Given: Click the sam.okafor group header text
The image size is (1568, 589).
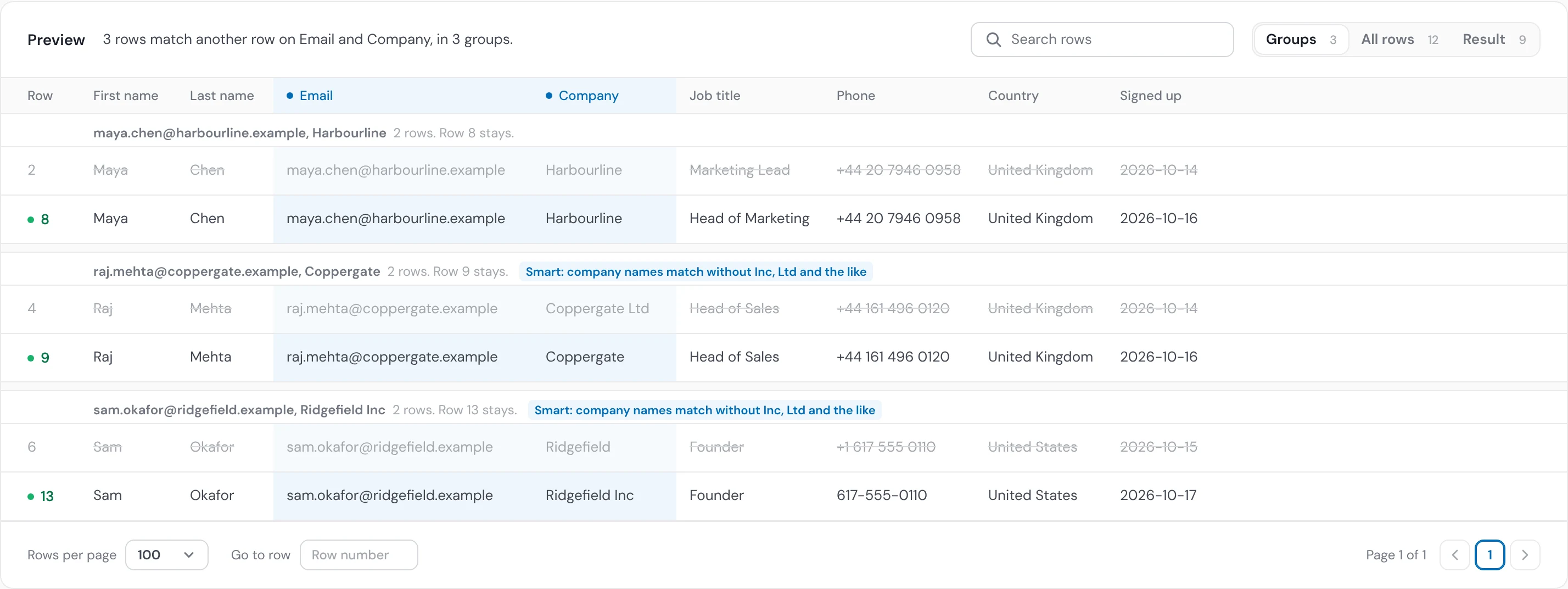Looking at the screenshot, I should [239, 410].
